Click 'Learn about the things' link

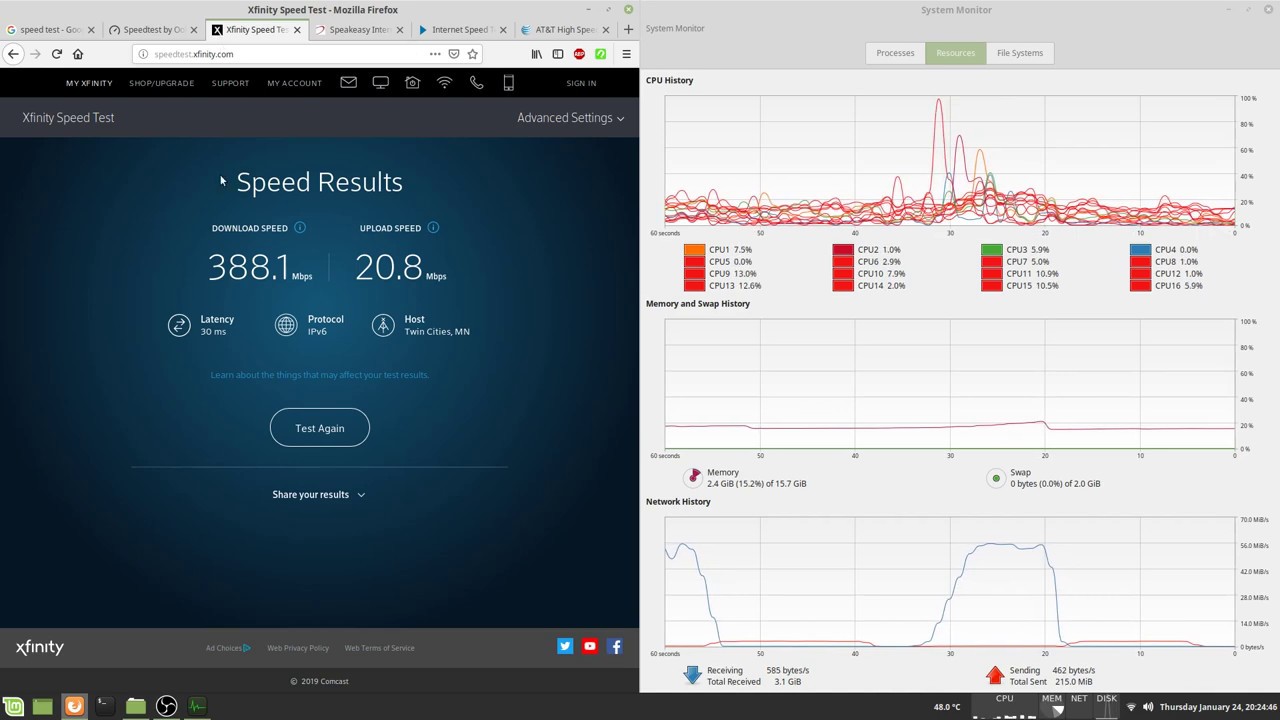point(319,375)
